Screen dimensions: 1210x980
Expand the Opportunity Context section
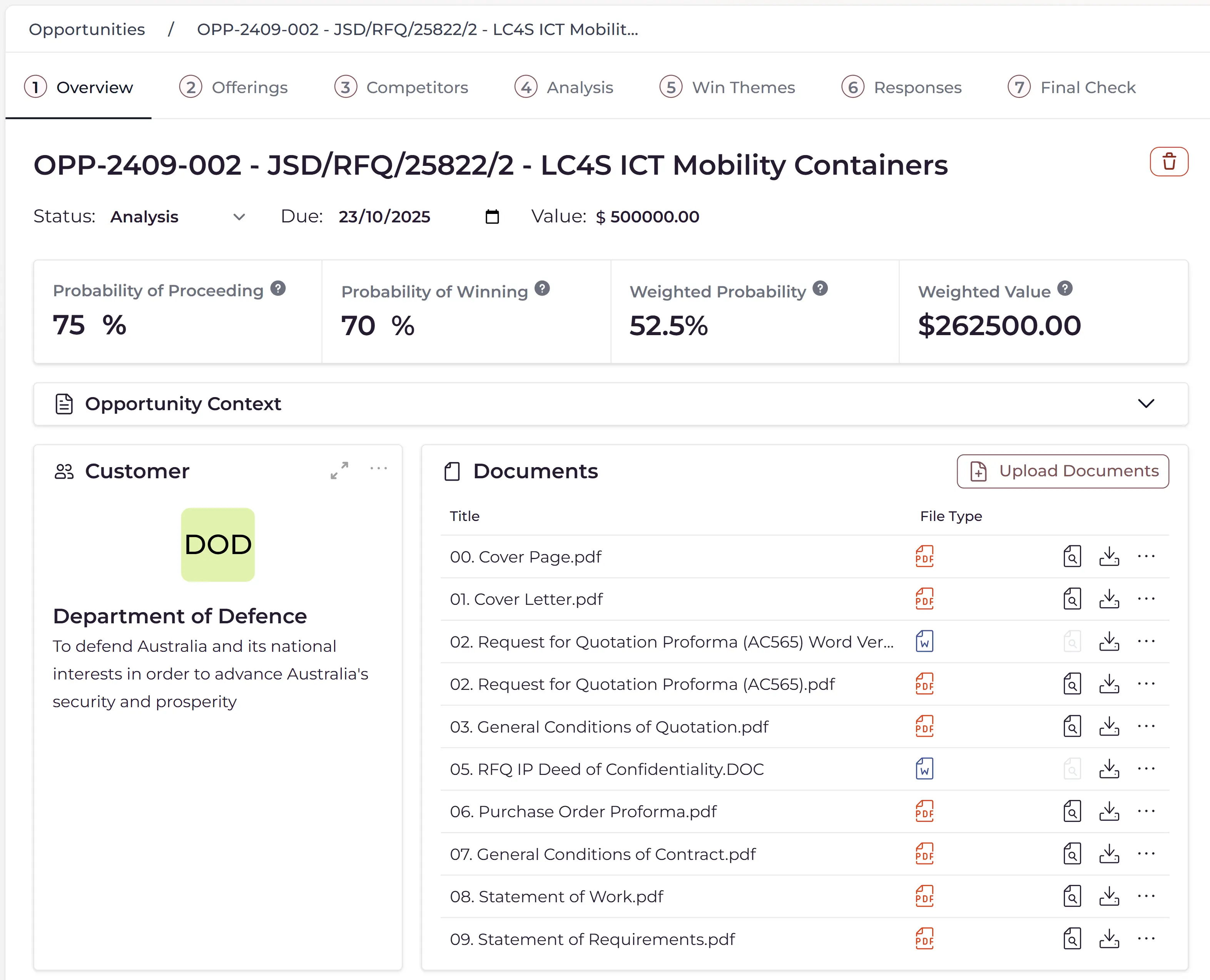1145,404
